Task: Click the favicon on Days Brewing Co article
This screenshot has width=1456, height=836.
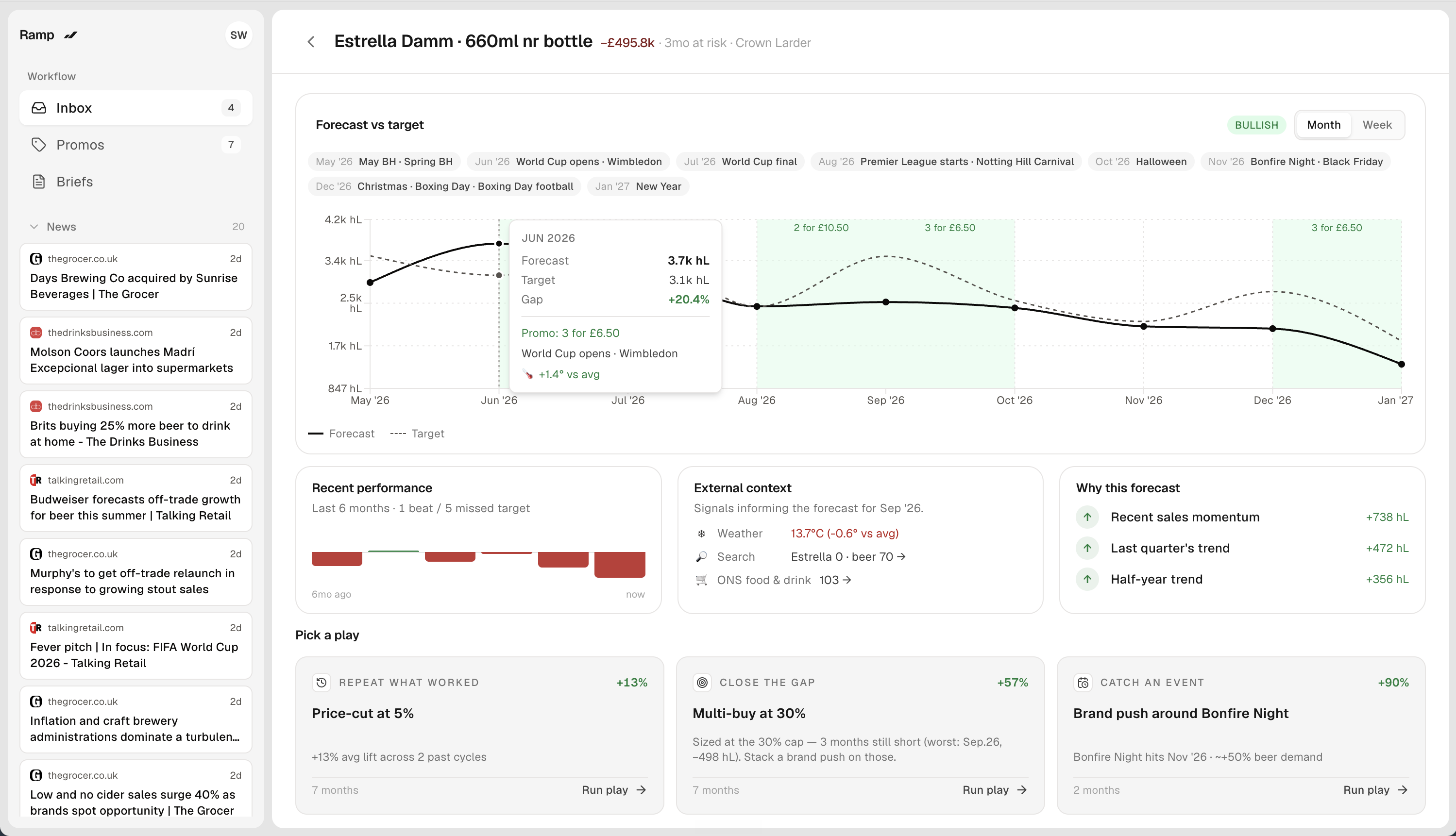Action: tap(35, 259)
